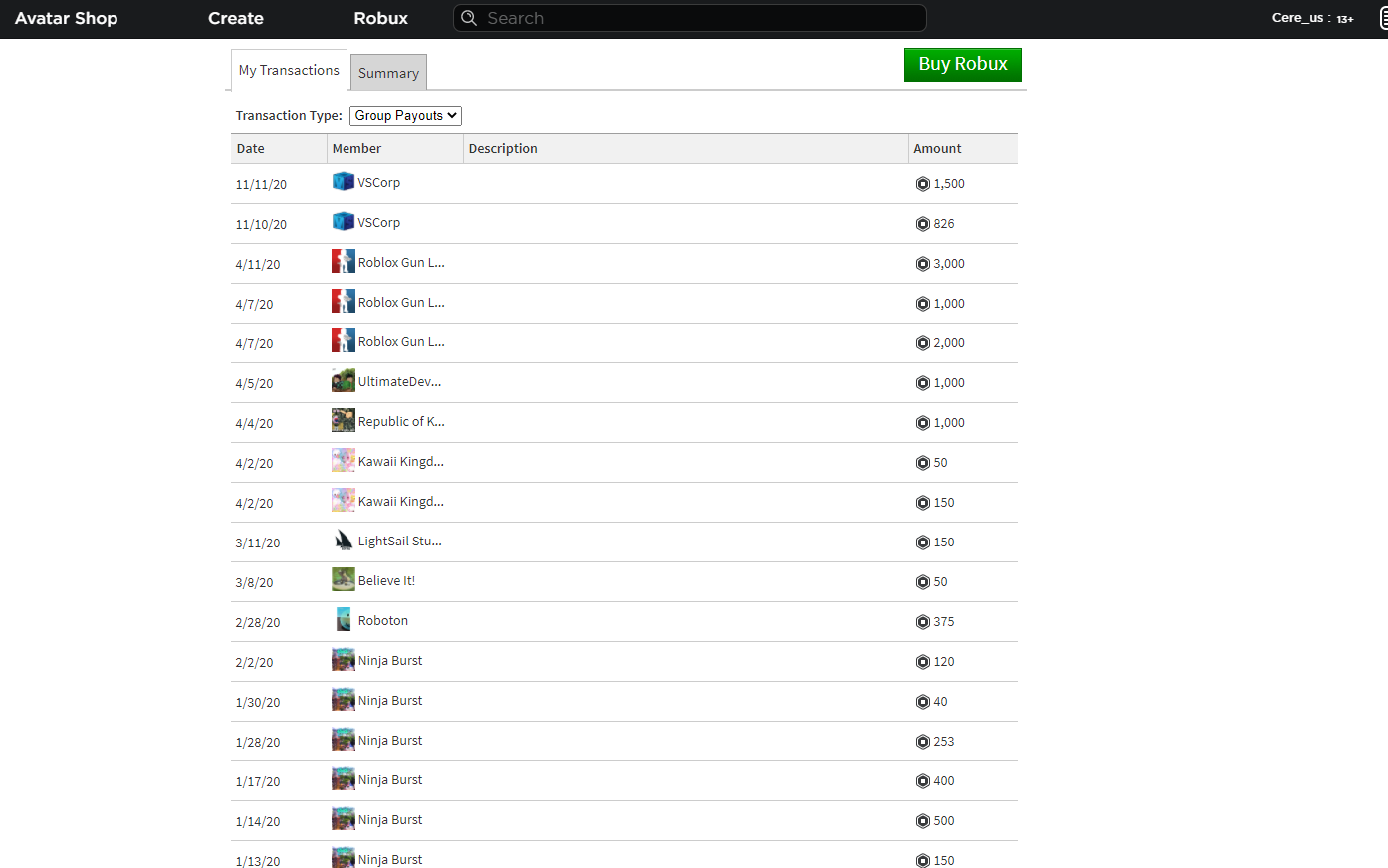
Task: Switch to the Summary tab
Action: [x=388, y=73]
